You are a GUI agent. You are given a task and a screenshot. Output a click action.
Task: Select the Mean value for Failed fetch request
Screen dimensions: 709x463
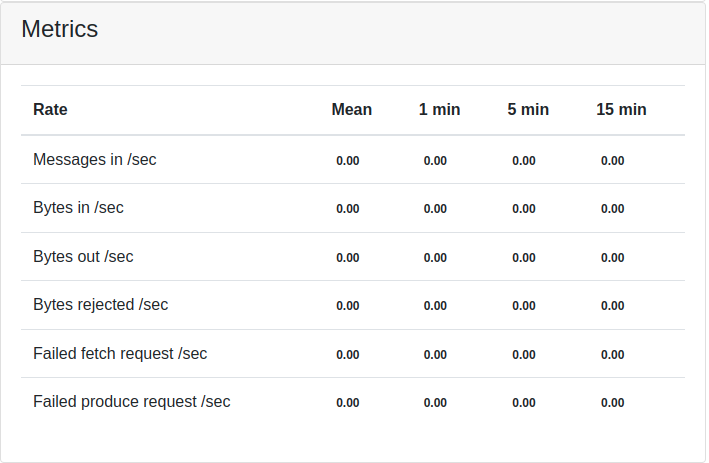point(347,355)
